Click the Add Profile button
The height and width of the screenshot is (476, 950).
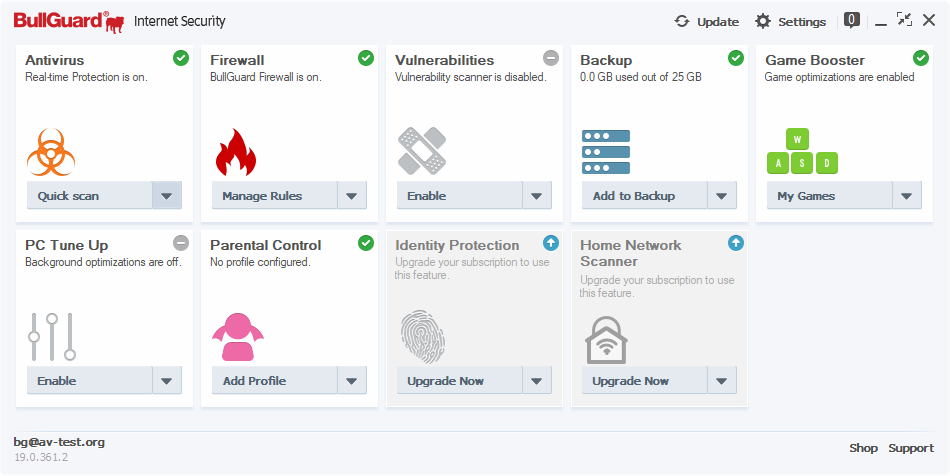[269, 381]
